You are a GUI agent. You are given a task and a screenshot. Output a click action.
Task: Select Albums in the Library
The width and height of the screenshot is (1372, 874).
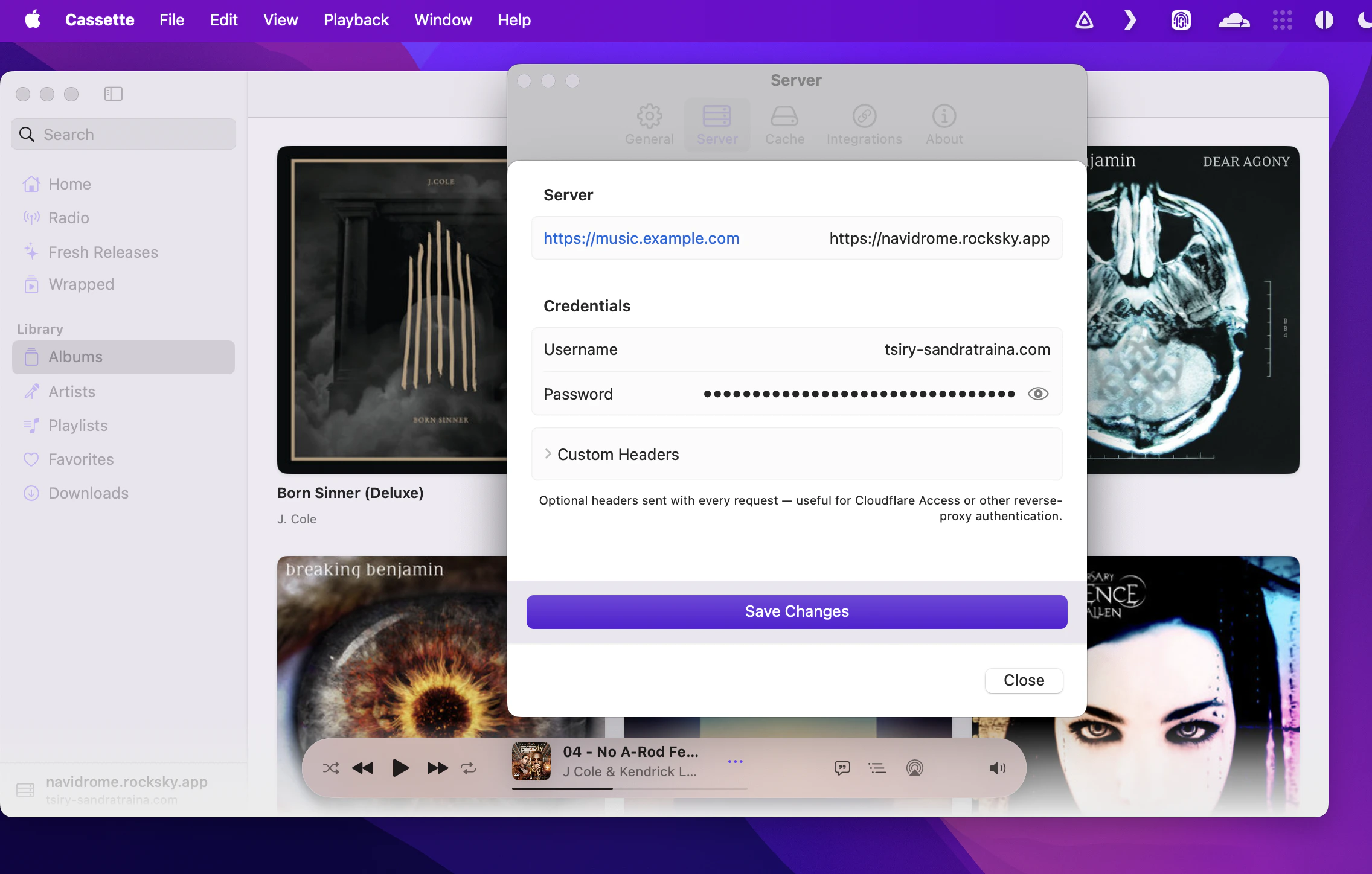pos(123,357)
